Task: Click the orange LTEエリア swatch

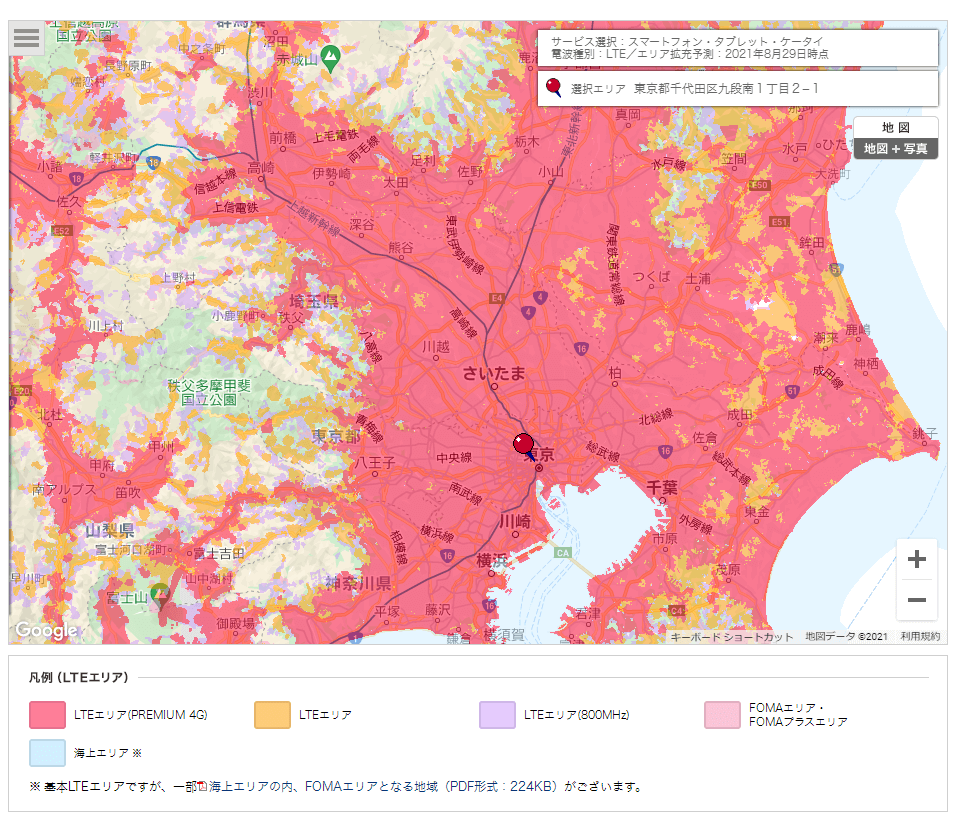Action: click(x=272, y=715)
